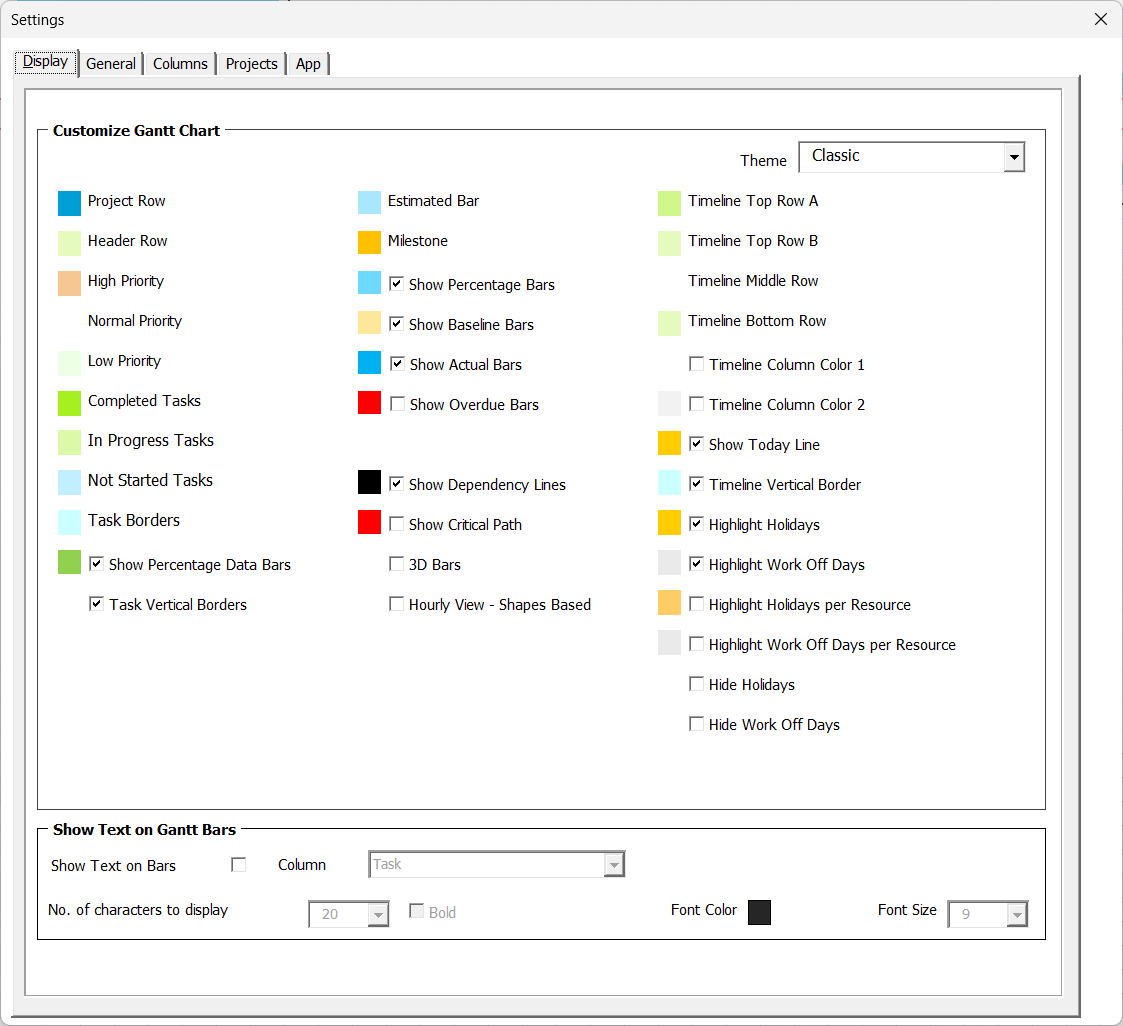Uncheck Show Percentage Bars checkbox
This screenshot has width=1123, height=1026.
pyautogui.click(x=396, y=284)
